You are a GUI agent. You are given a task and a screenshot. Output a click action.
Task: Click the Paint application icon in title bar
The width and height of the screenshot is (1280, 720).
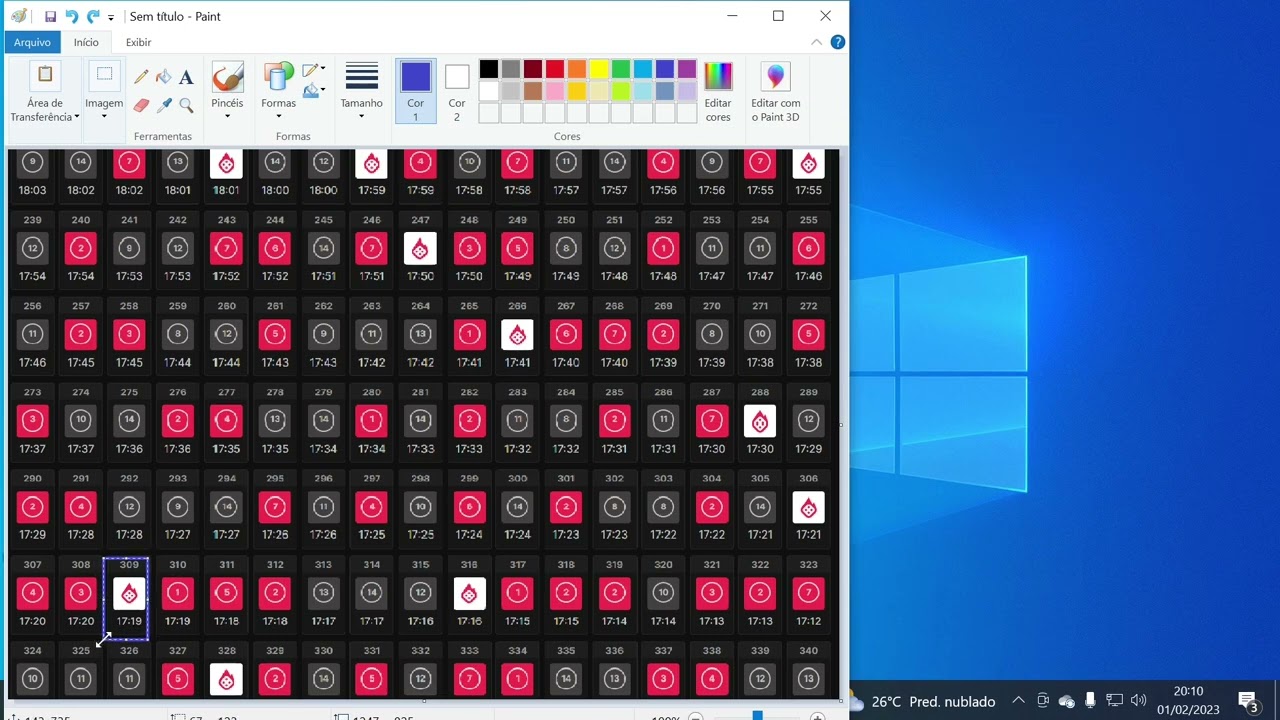click(x=18, y=16)
